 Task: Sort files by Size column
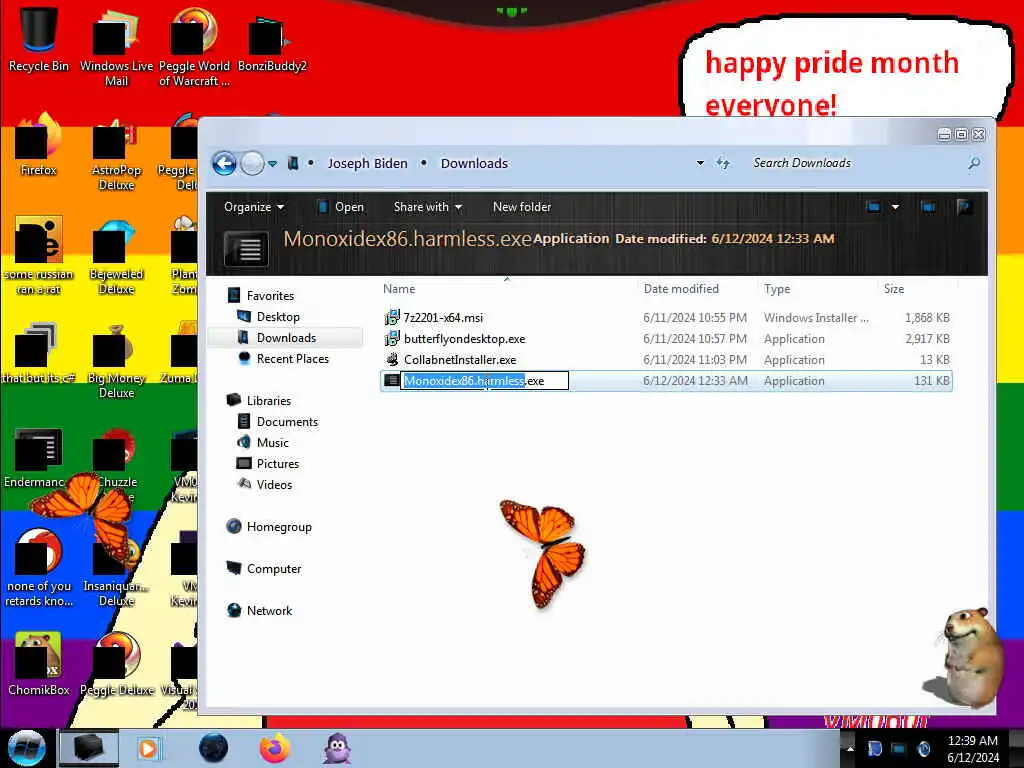click(x=893, y=289)
